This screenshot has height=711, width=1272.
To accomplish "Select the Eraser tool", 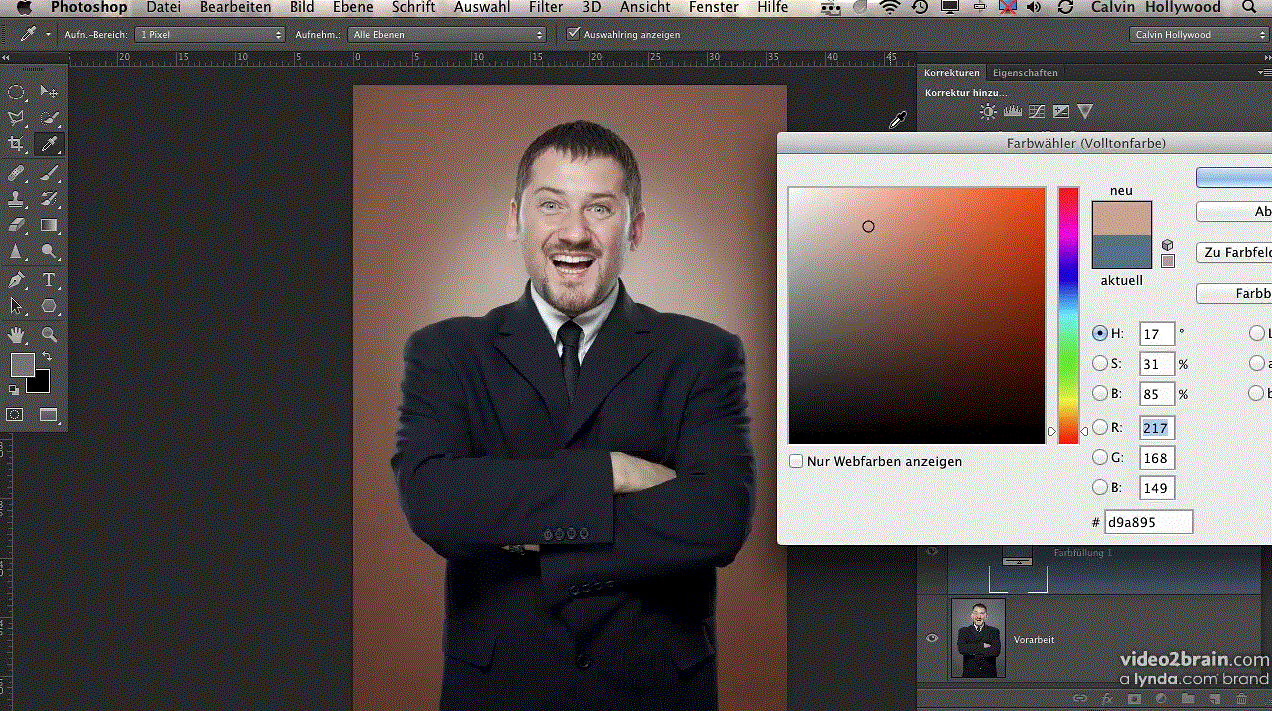I will coord(16,226).
